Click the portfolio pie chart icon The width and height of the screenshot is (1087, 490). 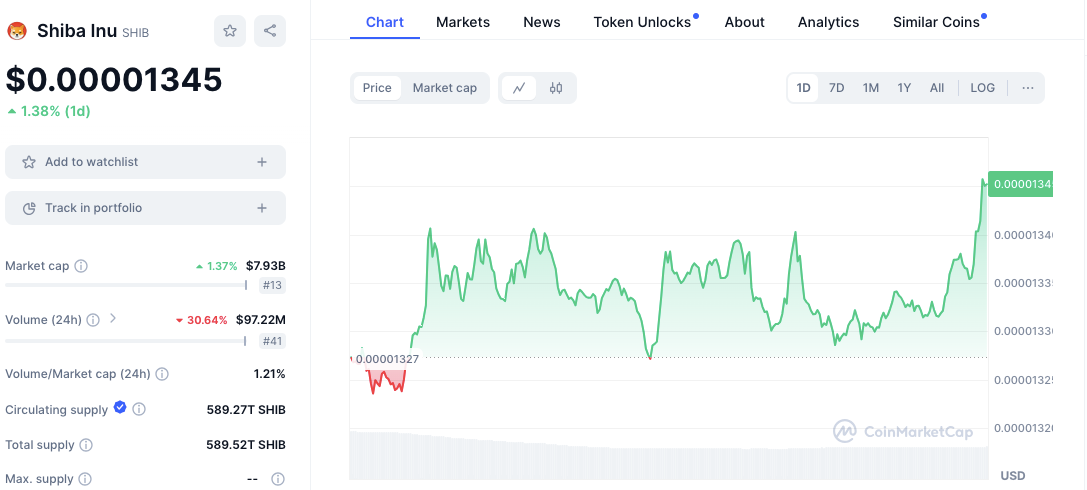click(x=29, y=209)
